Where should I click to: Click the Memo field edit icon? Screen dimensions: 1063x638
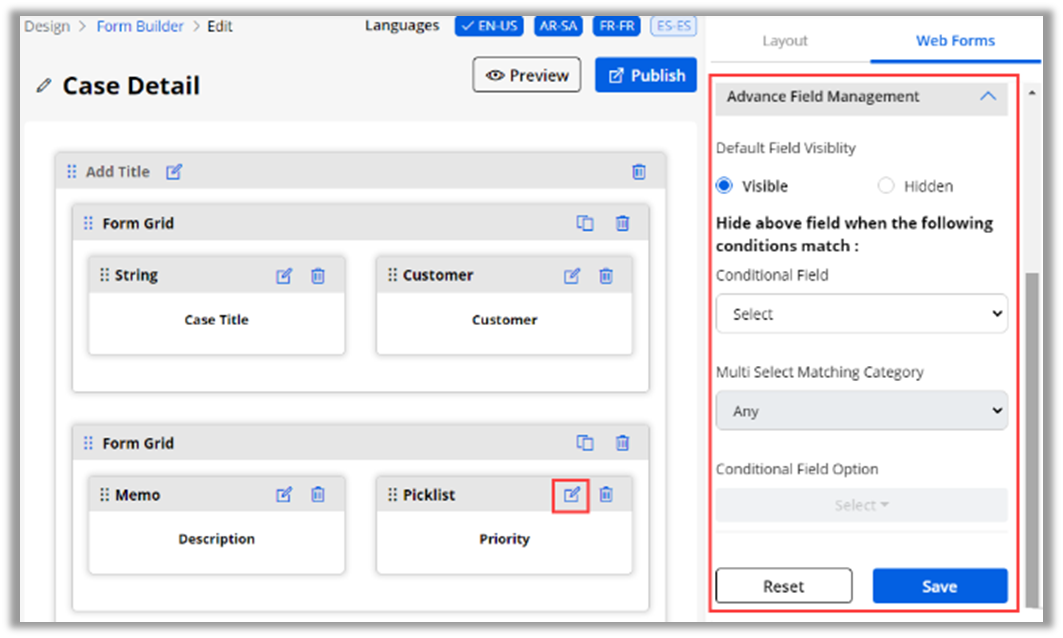pos(284,495)
